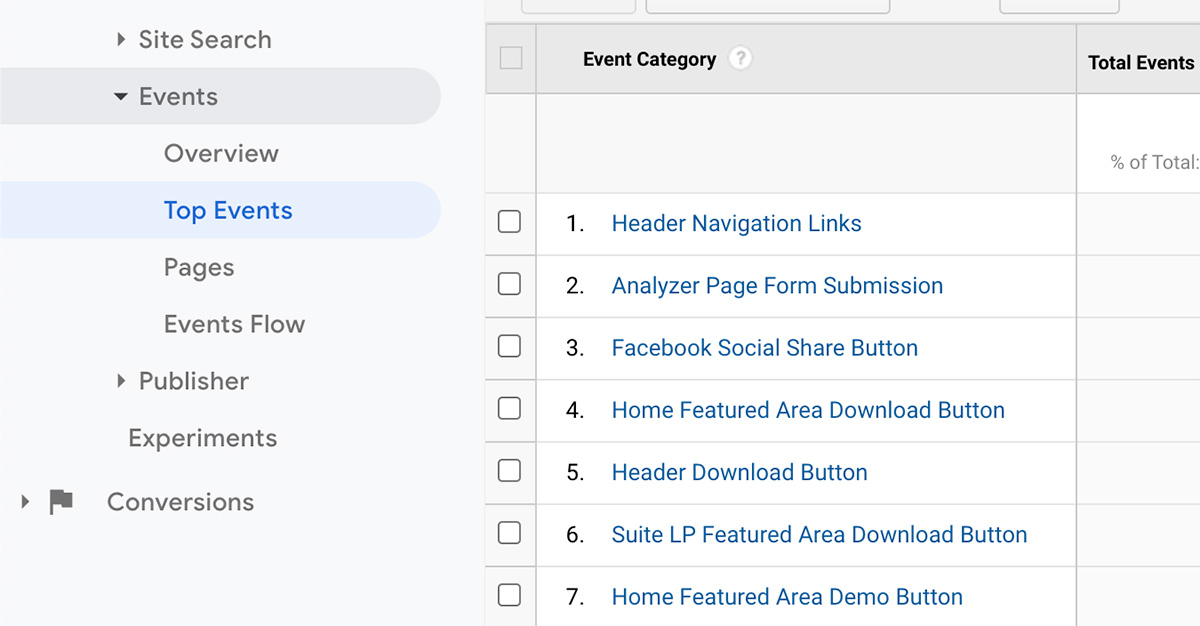
Task: Open the Events Flow view
Action: point(234,324)
